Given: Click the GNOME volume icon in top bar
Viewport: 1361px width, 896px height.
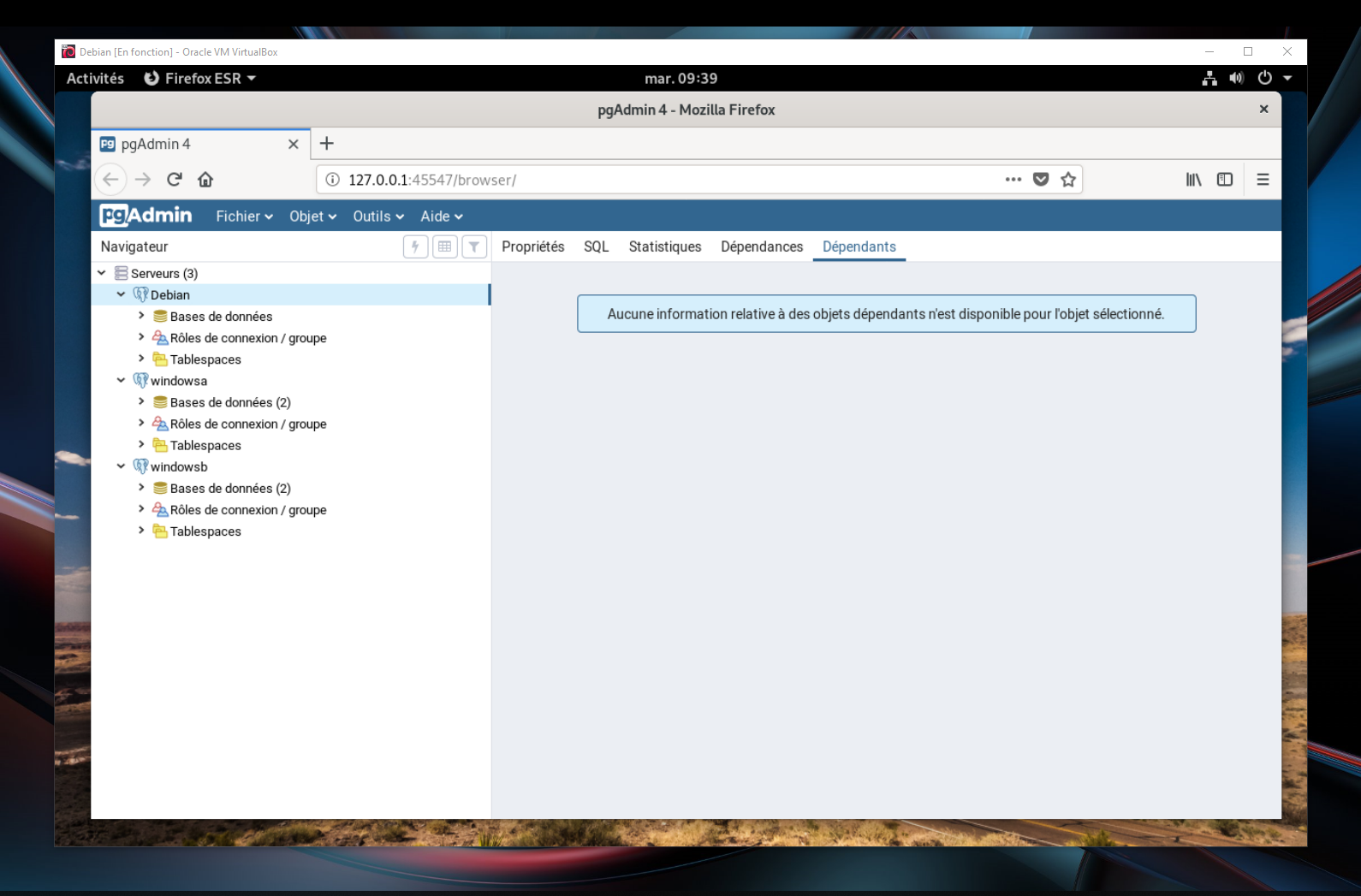Looking at the screenshot, I should pos(1237,78).
